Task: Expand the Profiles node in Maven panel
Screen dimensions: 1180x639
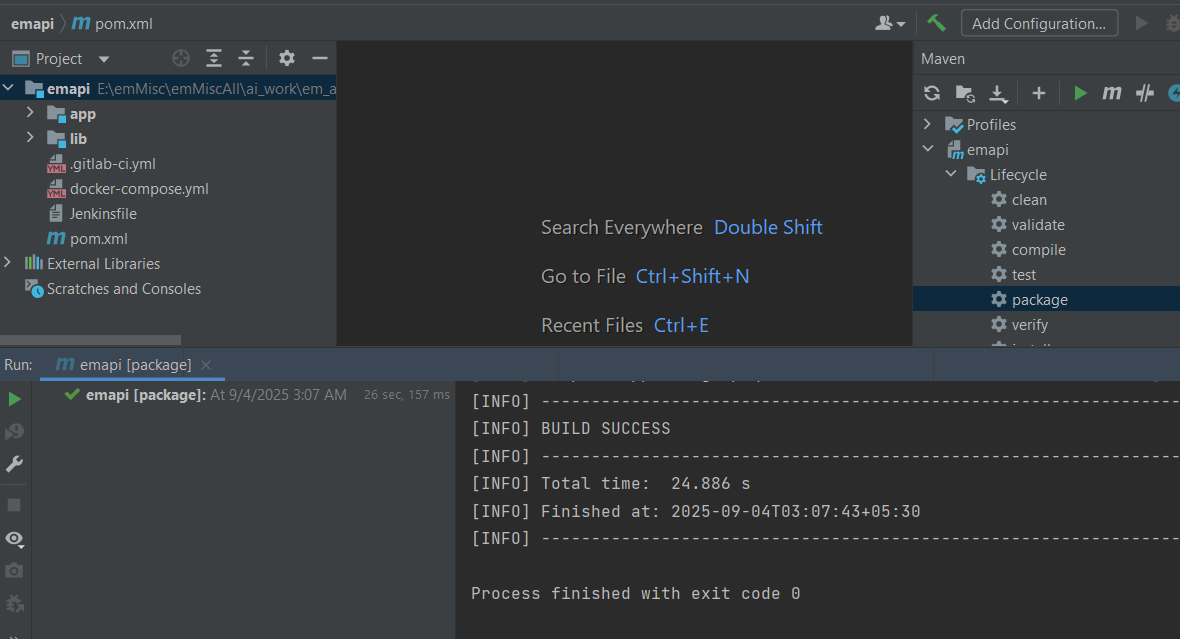Action: [x=927, y=123]
